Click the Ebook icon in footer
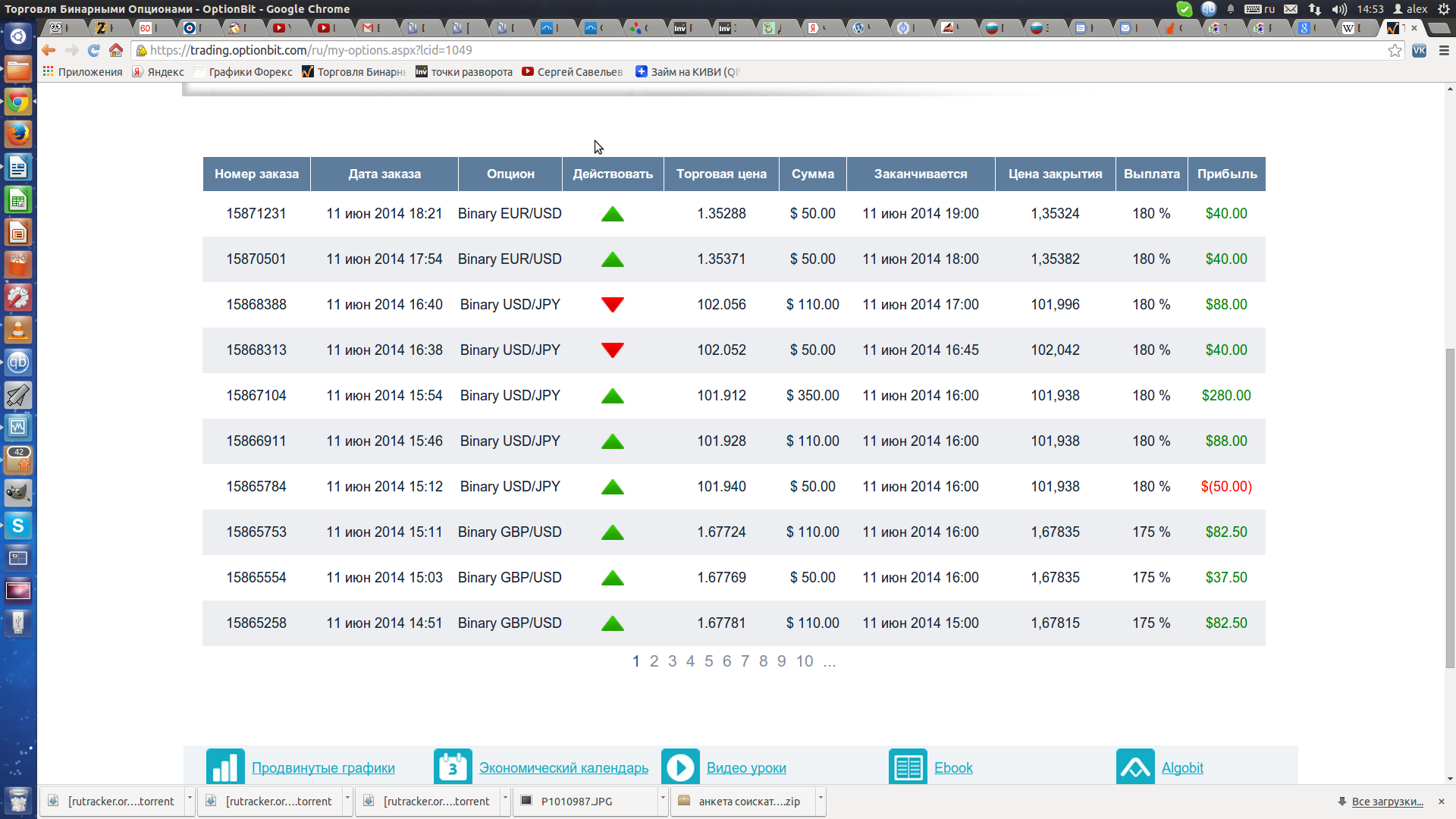1456x819 pixels. click(908, 767)
